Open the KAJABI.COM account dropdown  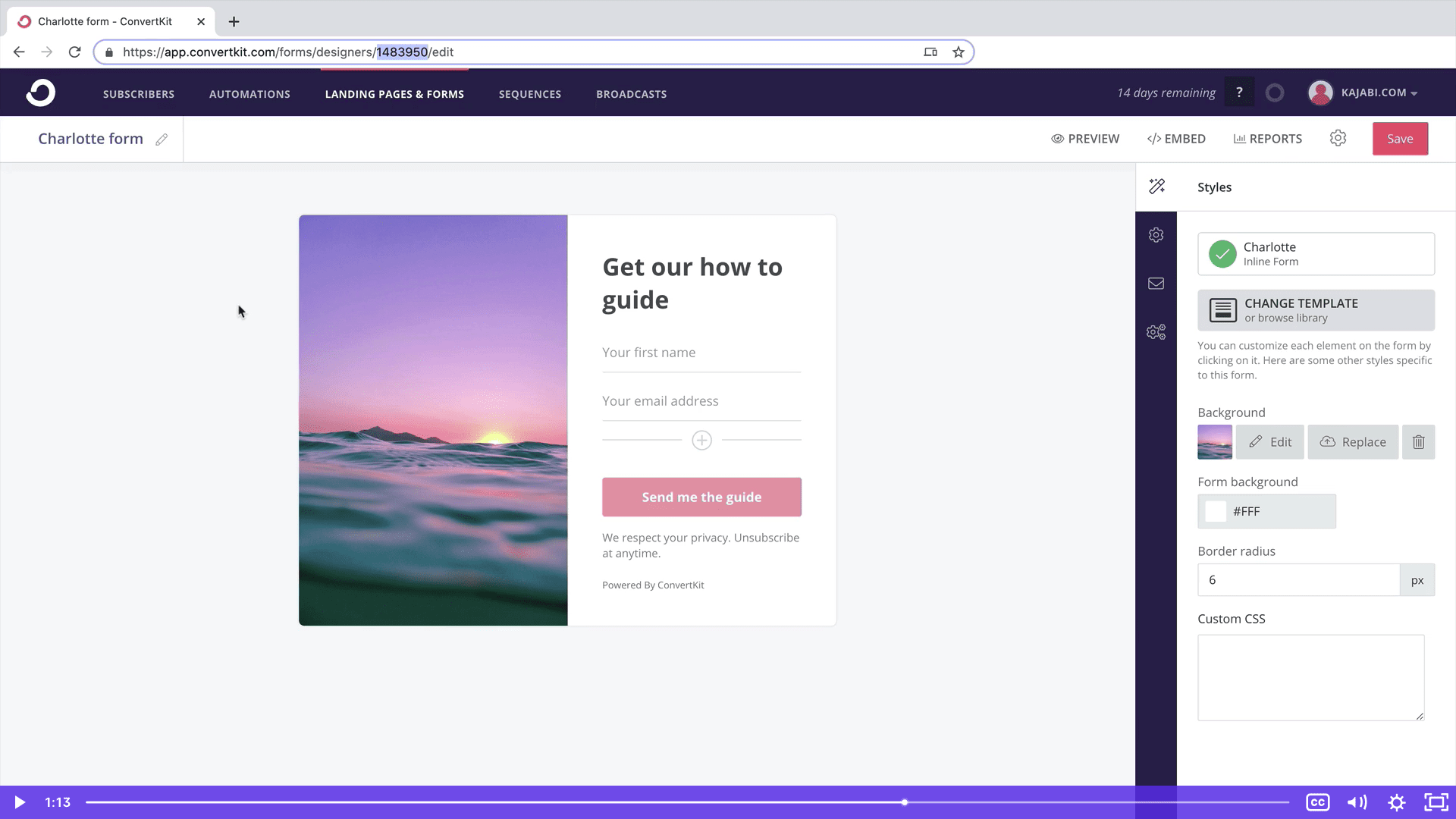pos(1379,93)
